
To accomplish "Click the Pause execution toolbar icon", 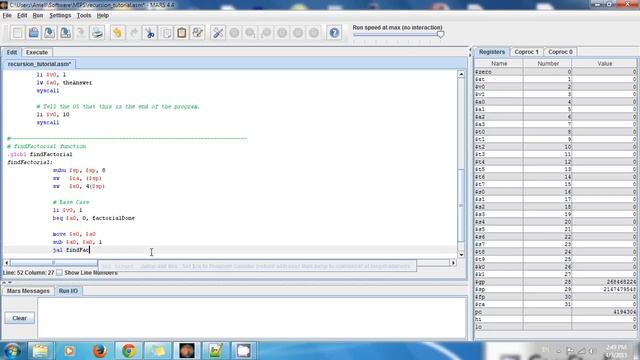I will pos(282,33).
